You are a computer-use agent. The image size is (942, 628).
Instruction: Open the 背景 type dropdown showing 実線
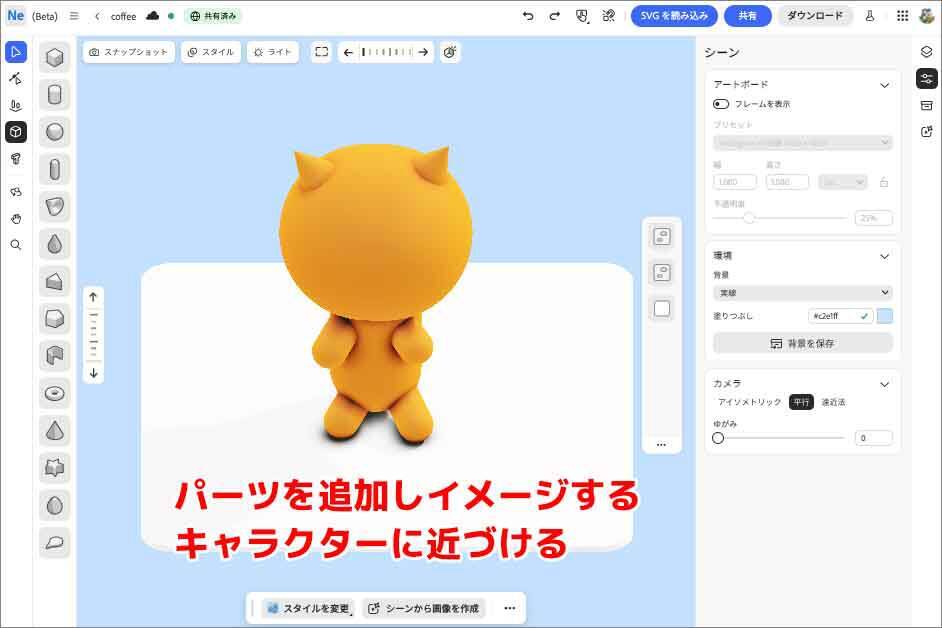click(x=802, y=293)
